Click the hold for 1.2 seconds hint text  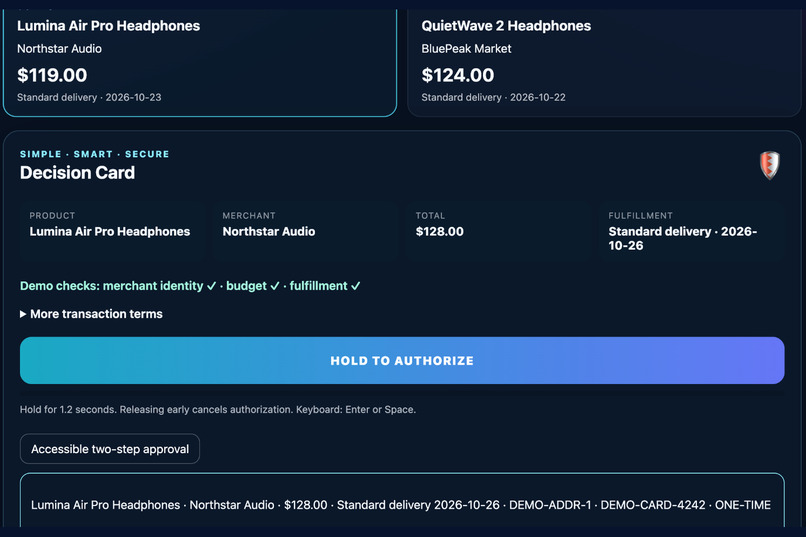218,410
